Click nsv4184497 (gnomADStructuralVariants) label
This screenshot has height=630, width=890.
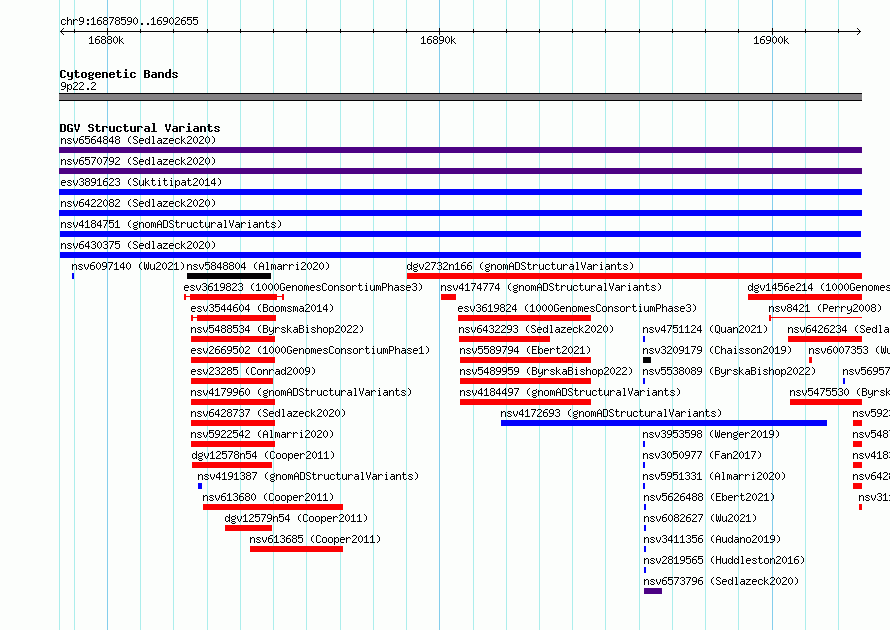(570, 392)
